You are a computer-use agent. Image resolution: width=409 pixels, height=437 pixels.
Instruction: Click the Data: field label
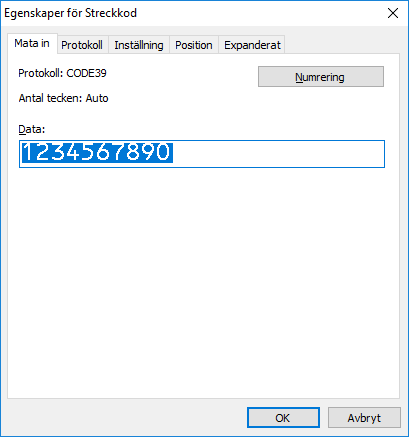[32, 129]
